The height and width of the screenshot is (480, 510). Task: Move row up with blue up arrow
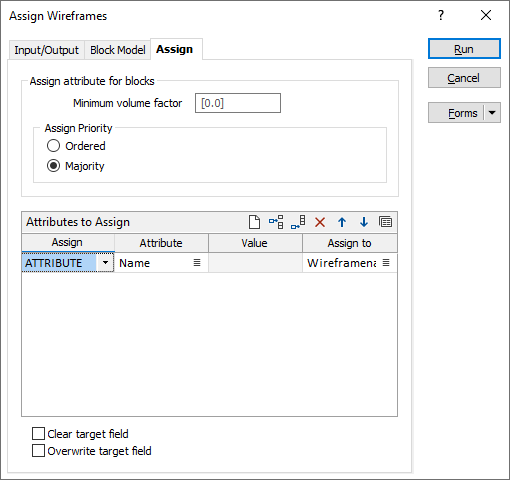point(342,222)
